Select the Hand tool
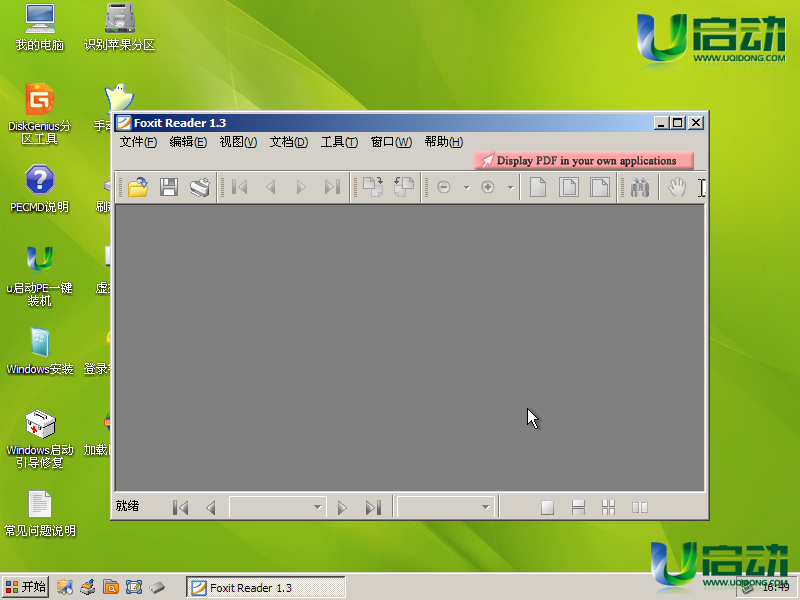This screenshot has width=800, height=600. coord(677,187)
